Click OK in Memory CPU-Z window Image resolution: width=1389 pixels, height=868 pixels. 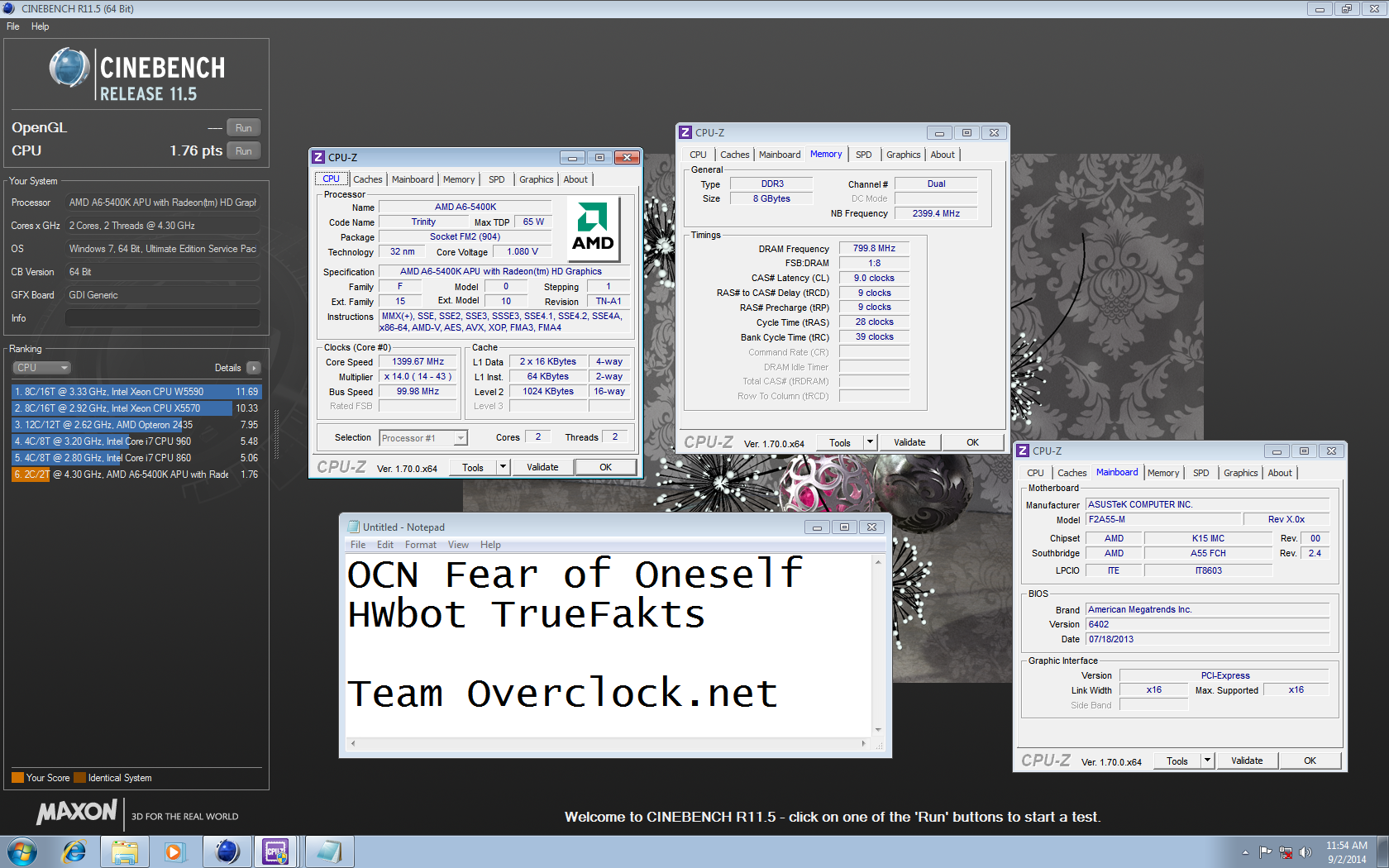click(x=972, y=442)
